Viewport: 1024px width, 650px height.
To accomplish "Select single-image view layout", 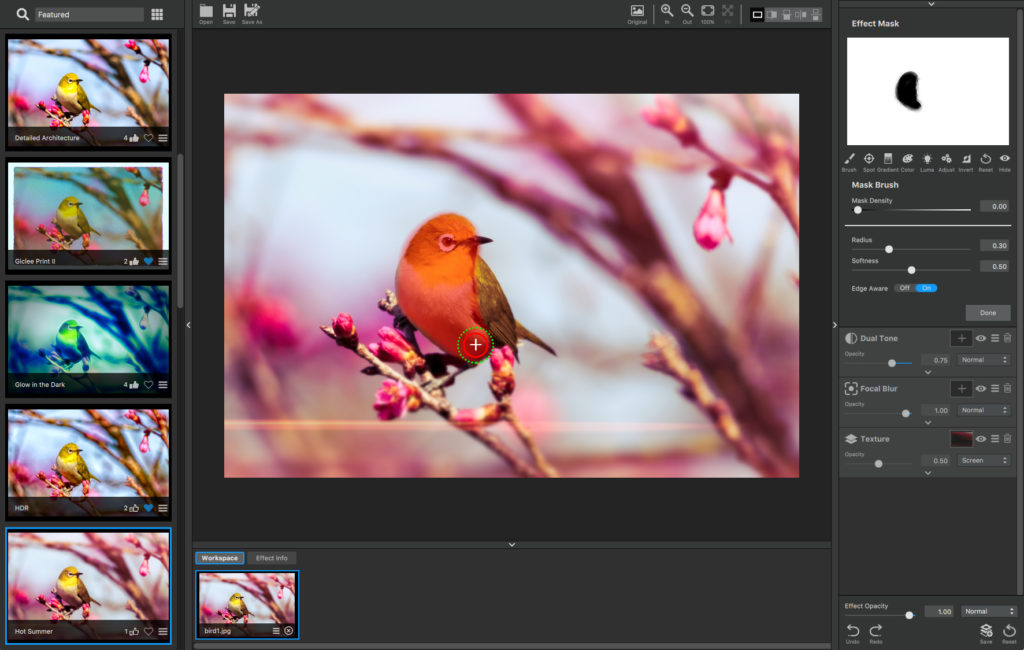I will pos(757,14).
